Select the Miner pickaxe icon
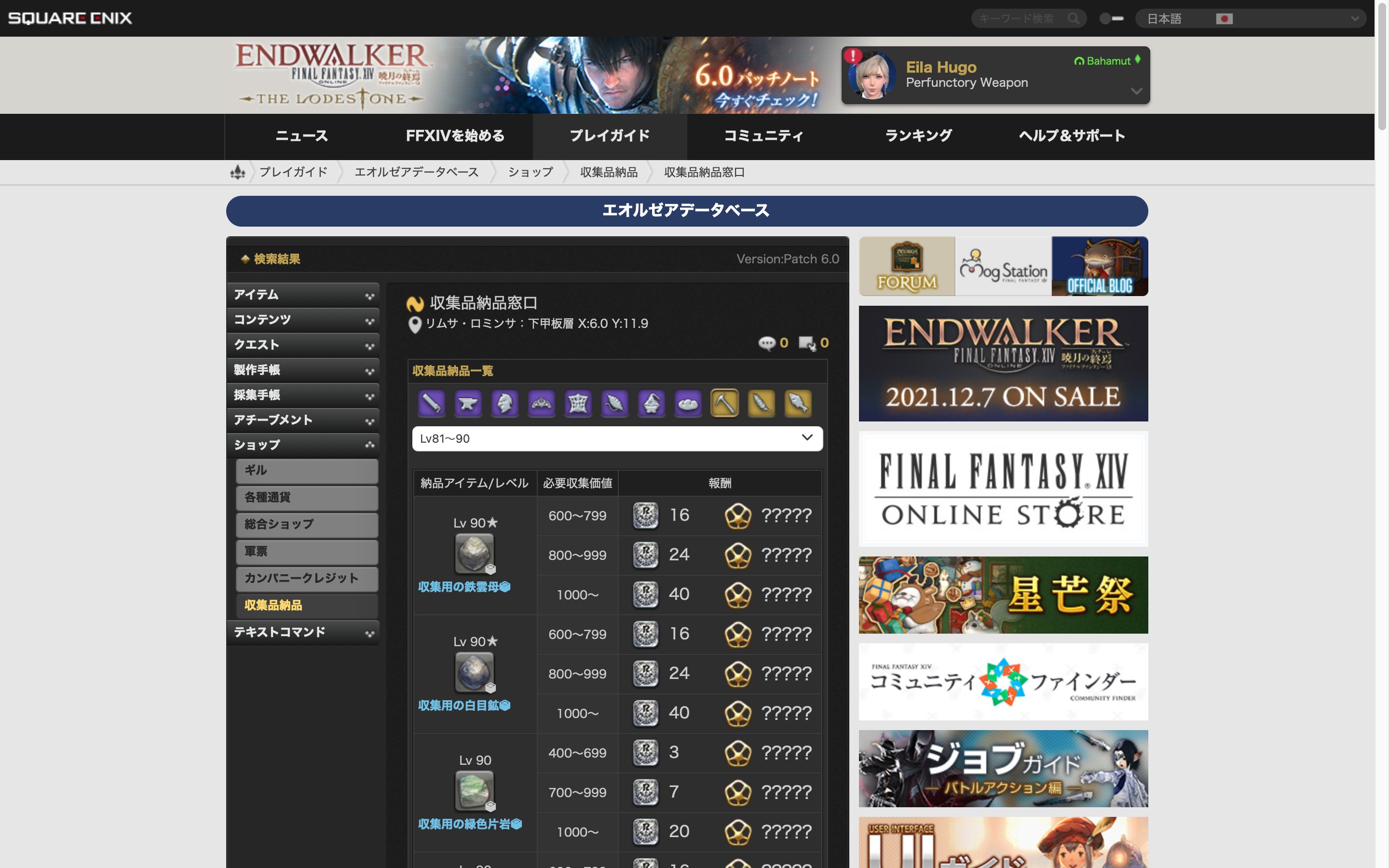This screenshot has width=1389, height=868. click(x=725, y=403)
